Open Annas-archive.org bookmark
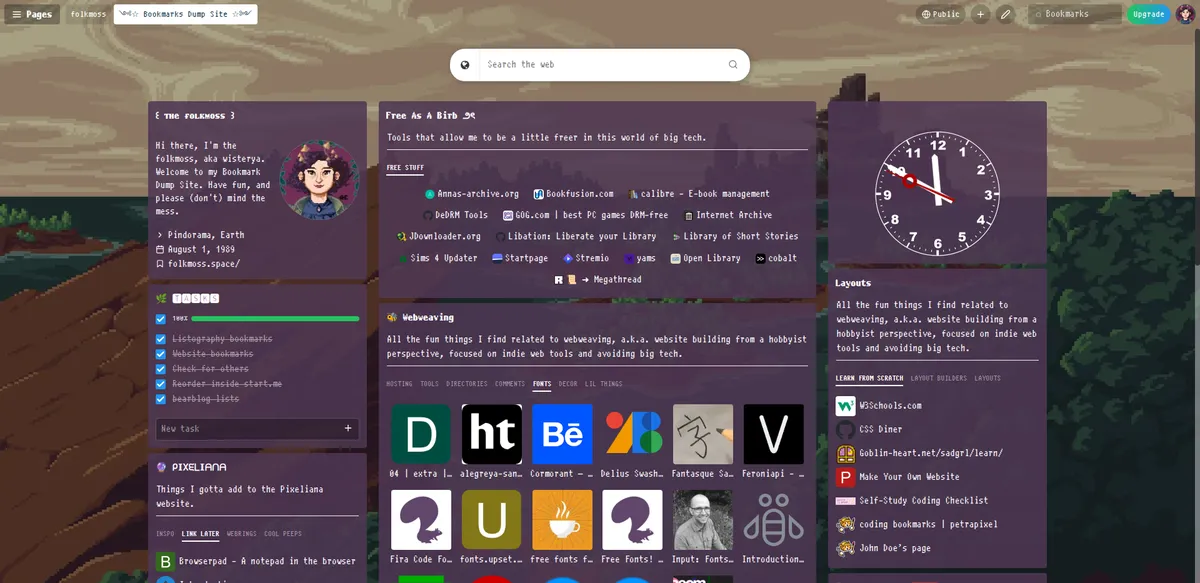The height and width of the screenshot is (583, 1200). [472, 194]
